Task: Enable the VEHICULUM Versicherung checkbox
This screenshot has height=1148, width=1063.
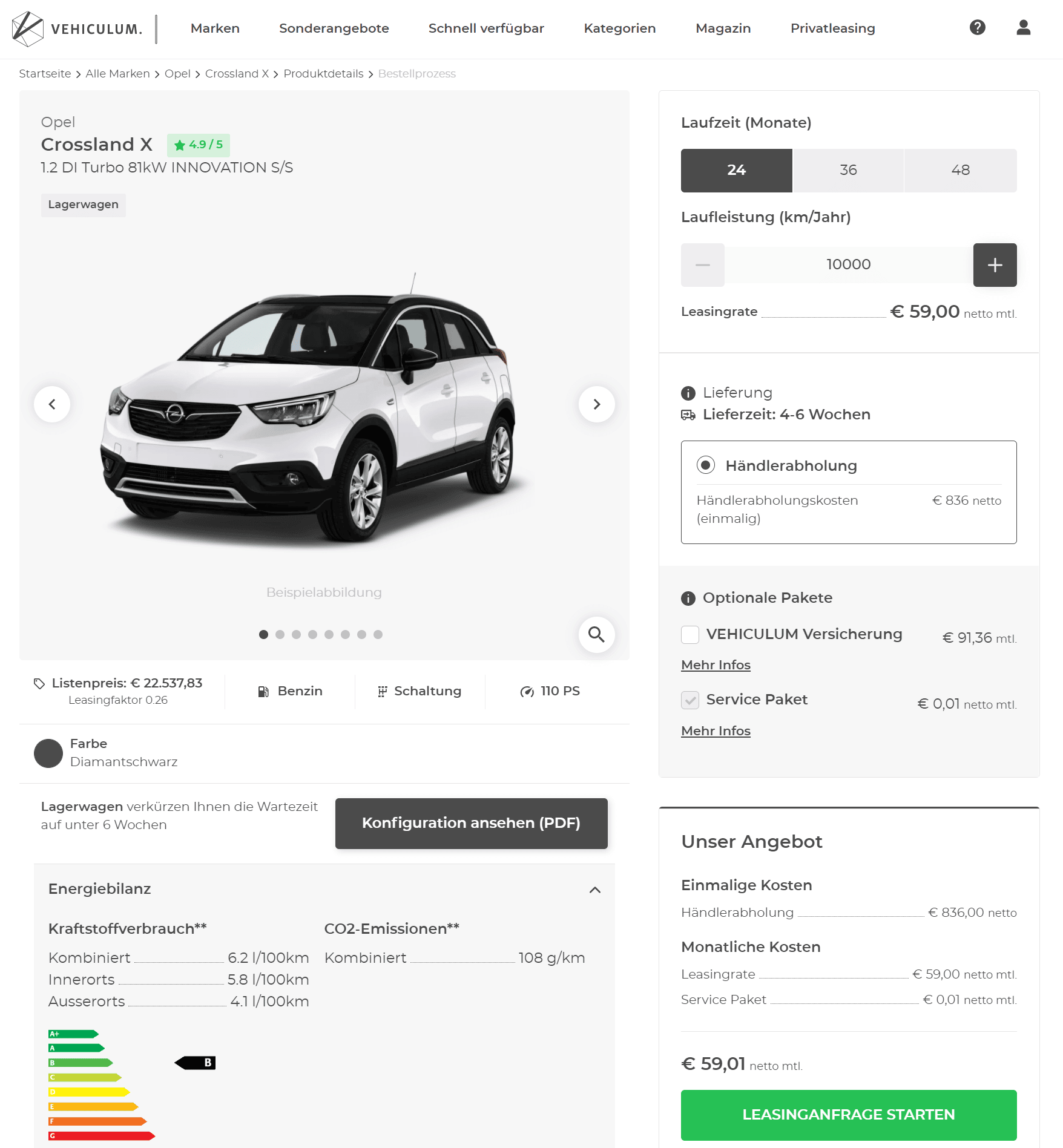Action: pos(690,635)
